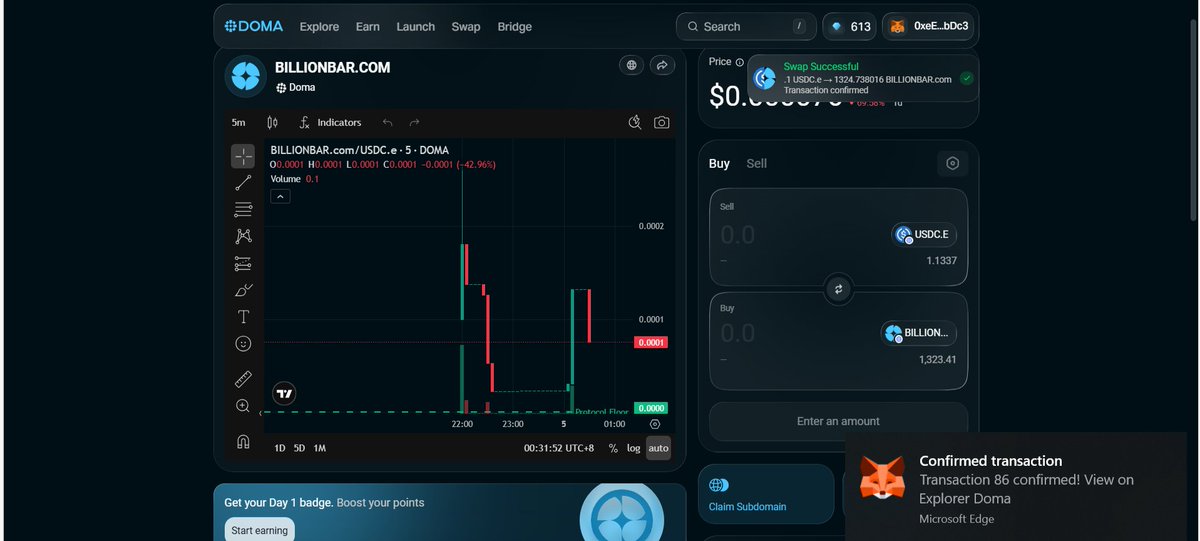Screen dimensions: 1200x541
Task: Open chart axis settings gear
Action: tap(655, 424)
